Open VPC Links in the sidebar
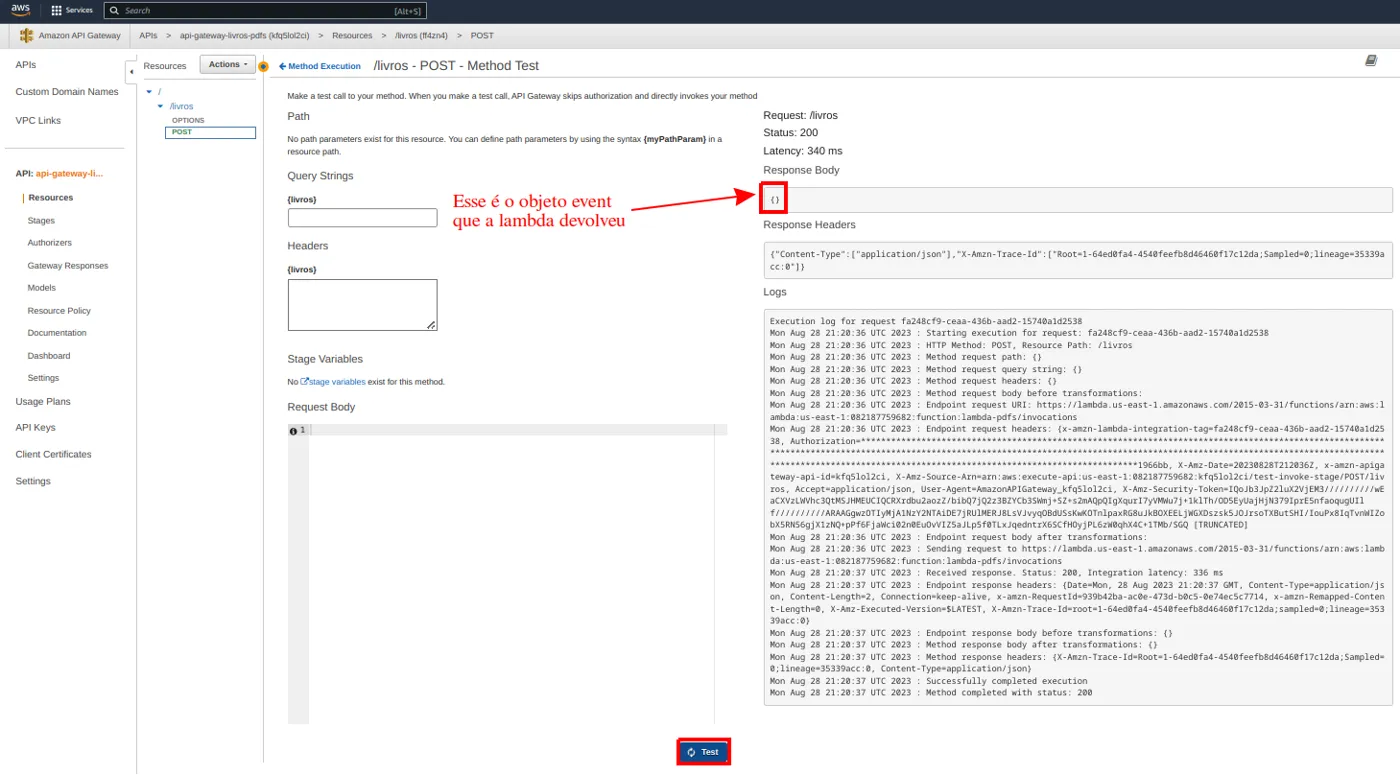 click(38, 121)
